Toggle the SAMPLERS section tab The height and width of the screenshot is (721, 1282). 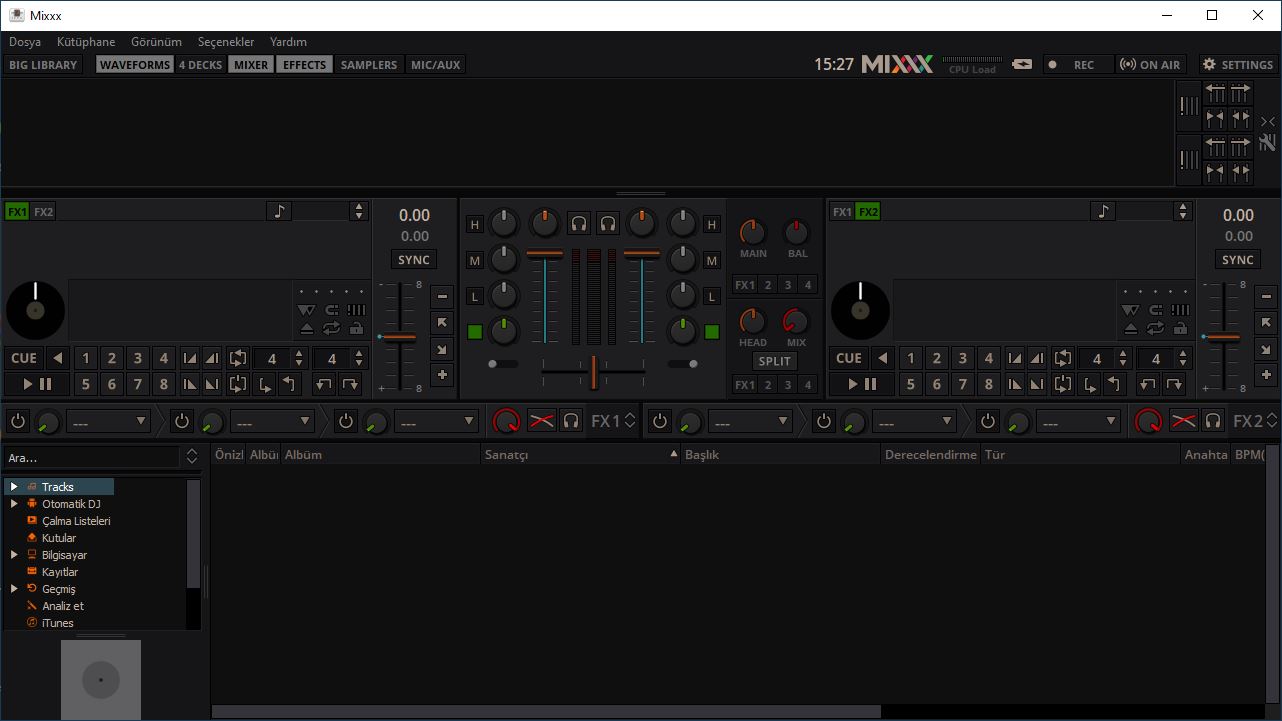tap(369, 64)
